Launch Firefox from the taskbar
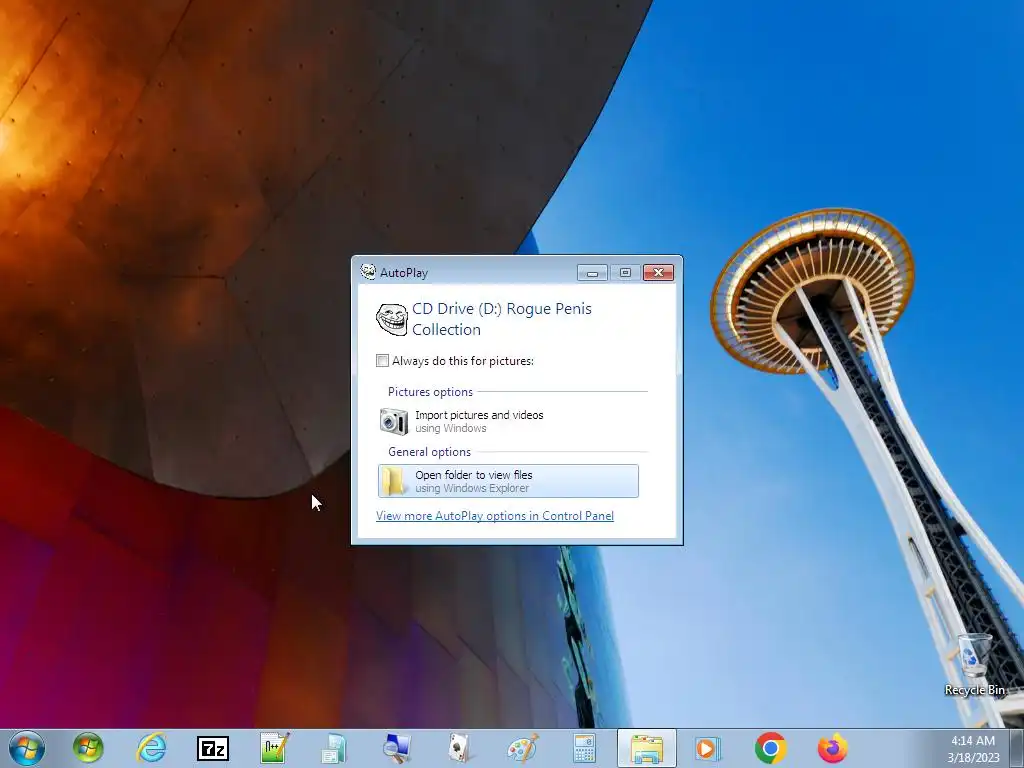The height and width of the screenshot is (768, 1024). pos(833,748)
